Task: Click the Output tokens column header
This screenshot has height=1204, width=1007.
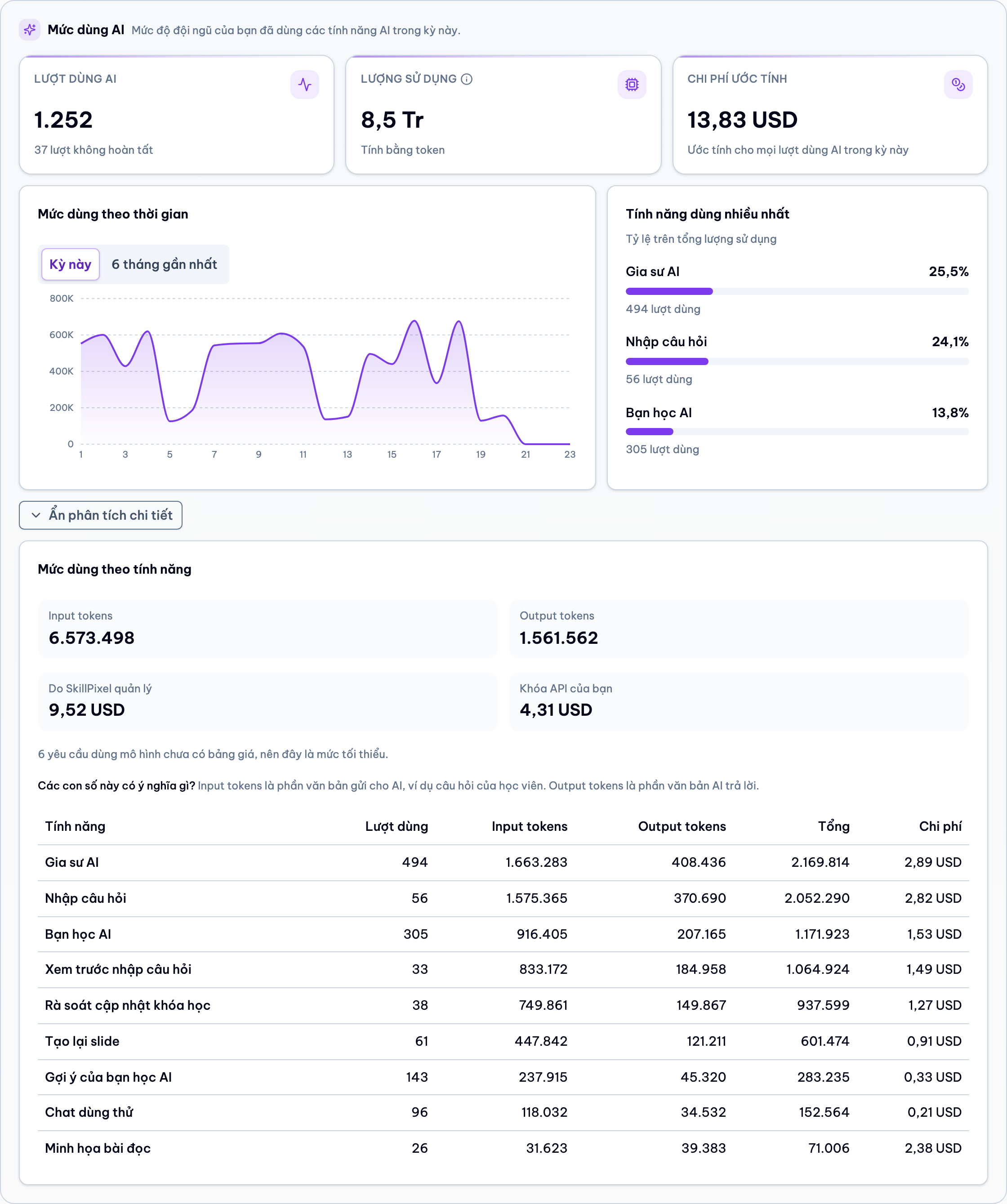Action: point(682,826)
